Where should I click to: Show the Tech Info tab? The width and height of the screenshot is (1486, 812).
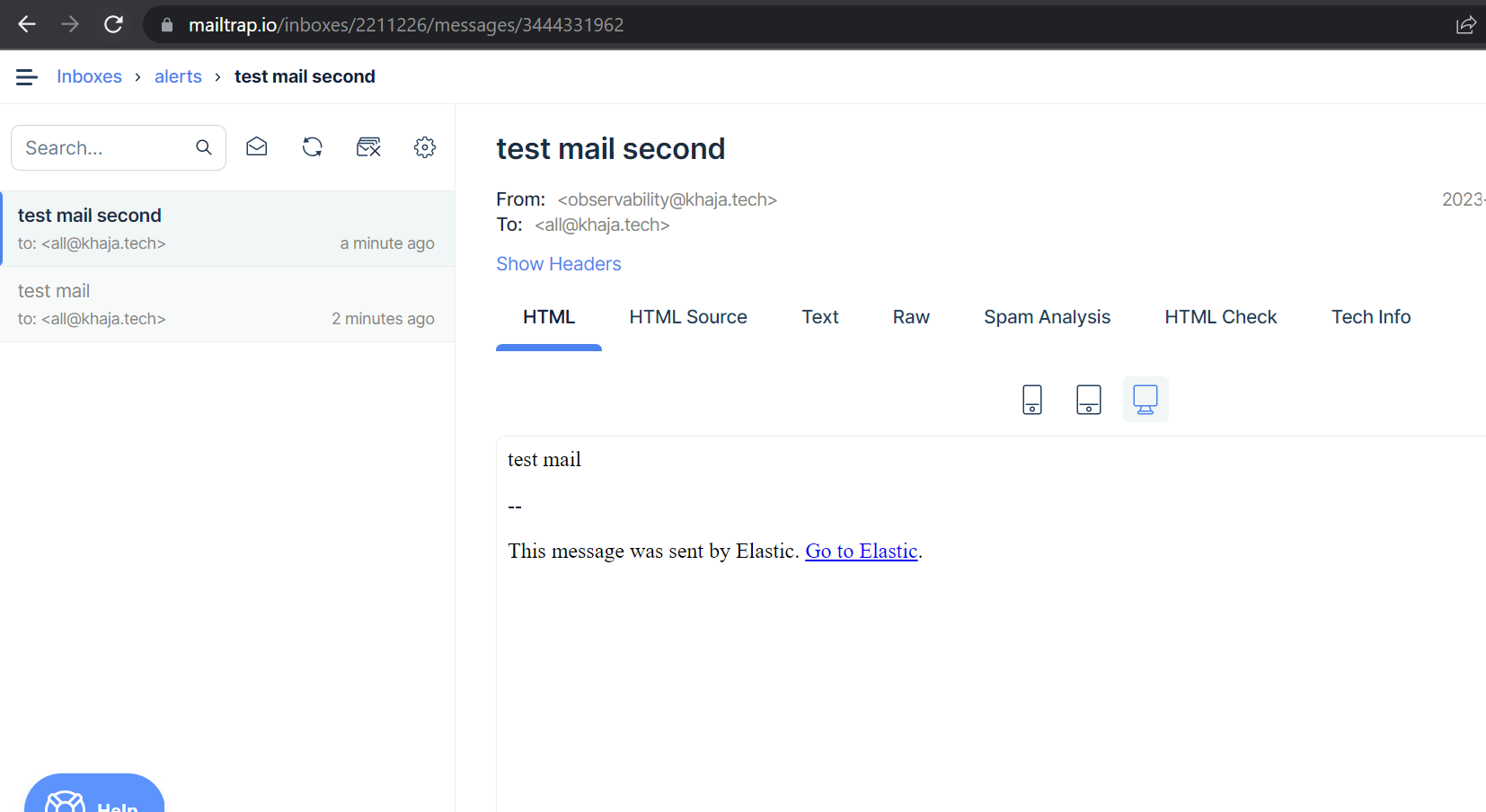(x=1371, y=317)
